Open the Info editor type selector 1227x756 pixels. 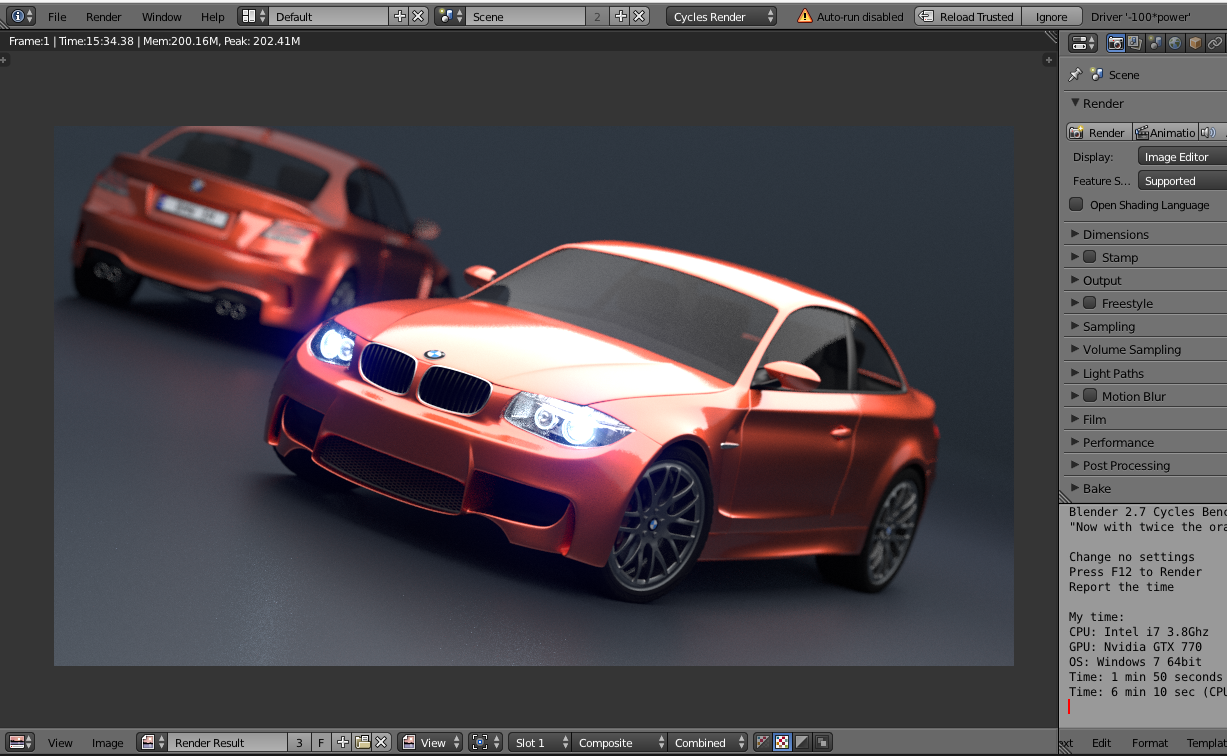pyautogui.click(x=21, y=16)
